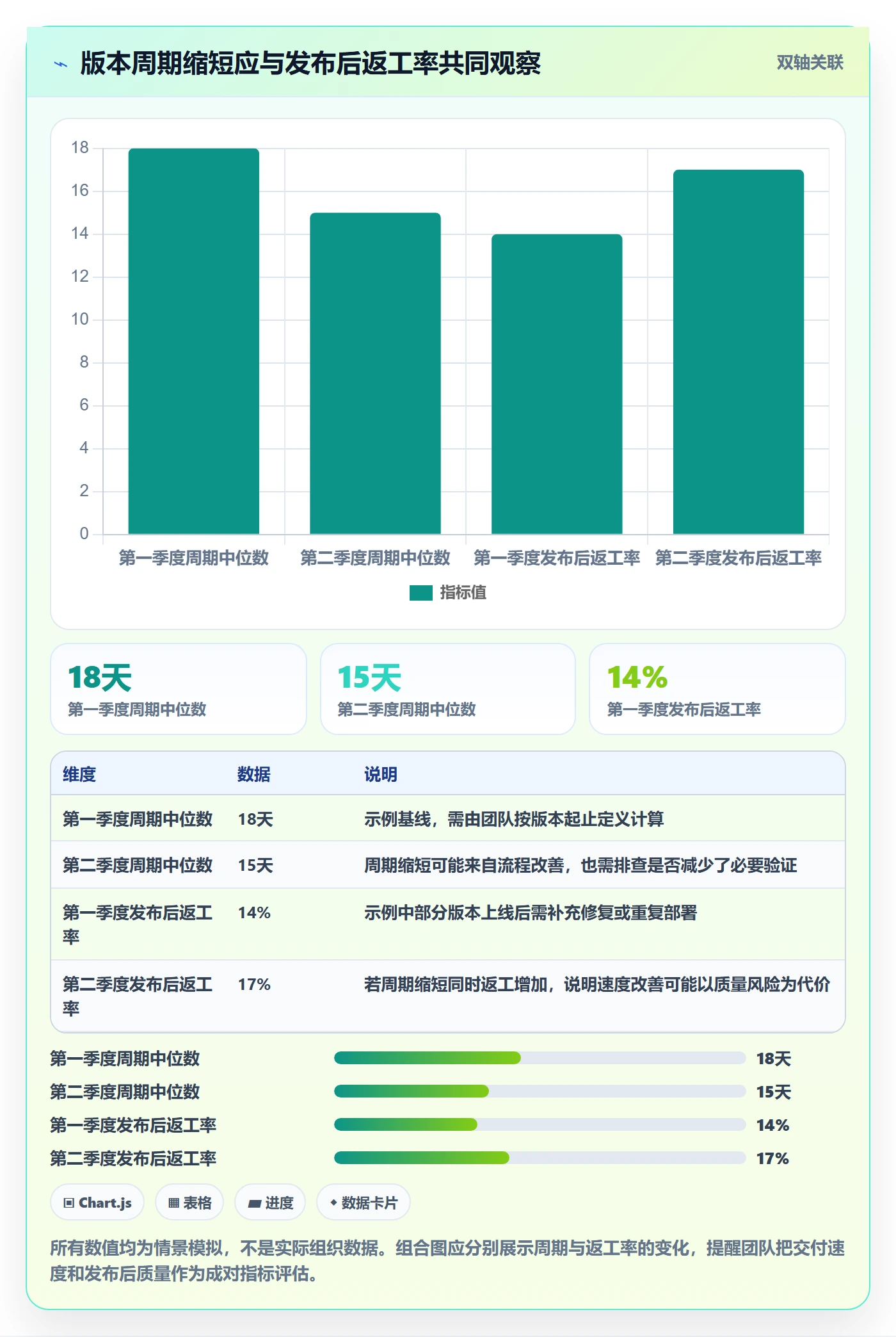Select table cell 第二季度发布后返工率
This screenshot has width=896, height=1337.
(138, 996)
